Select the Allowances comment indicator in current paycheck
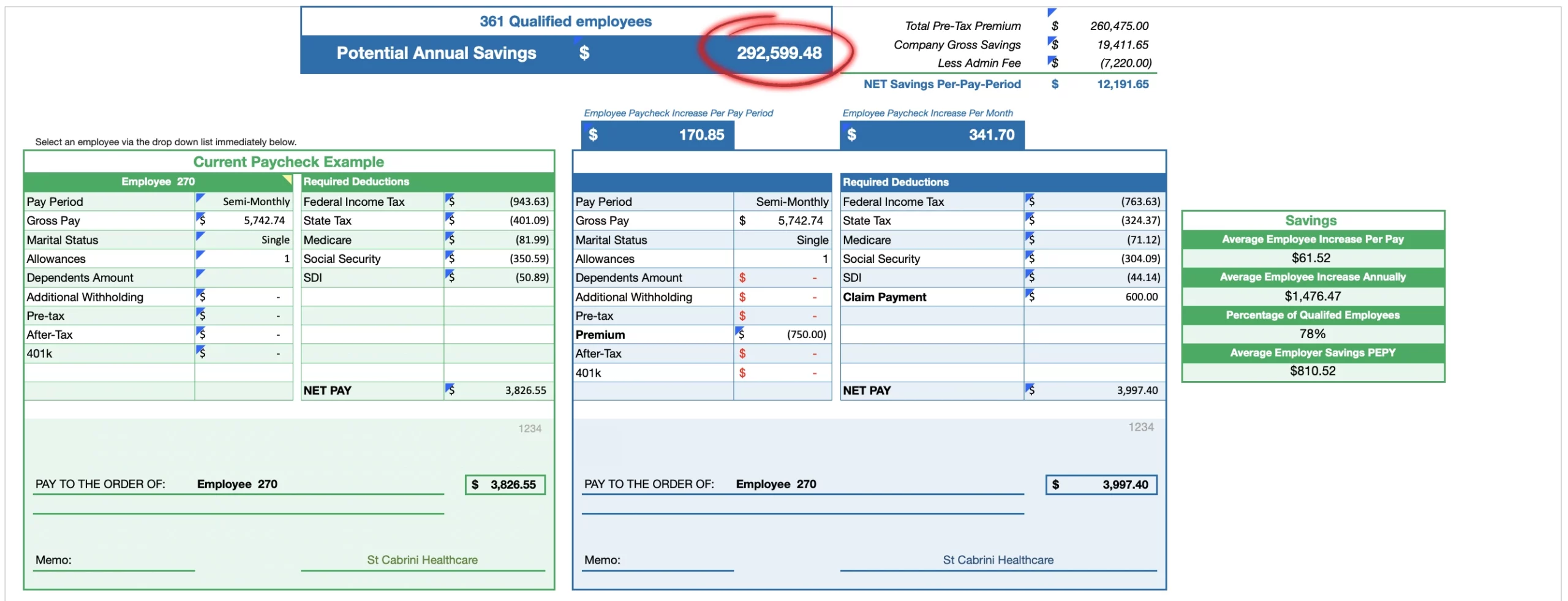The width and height of the screenshot is (1568, 601). pos(200,254)
